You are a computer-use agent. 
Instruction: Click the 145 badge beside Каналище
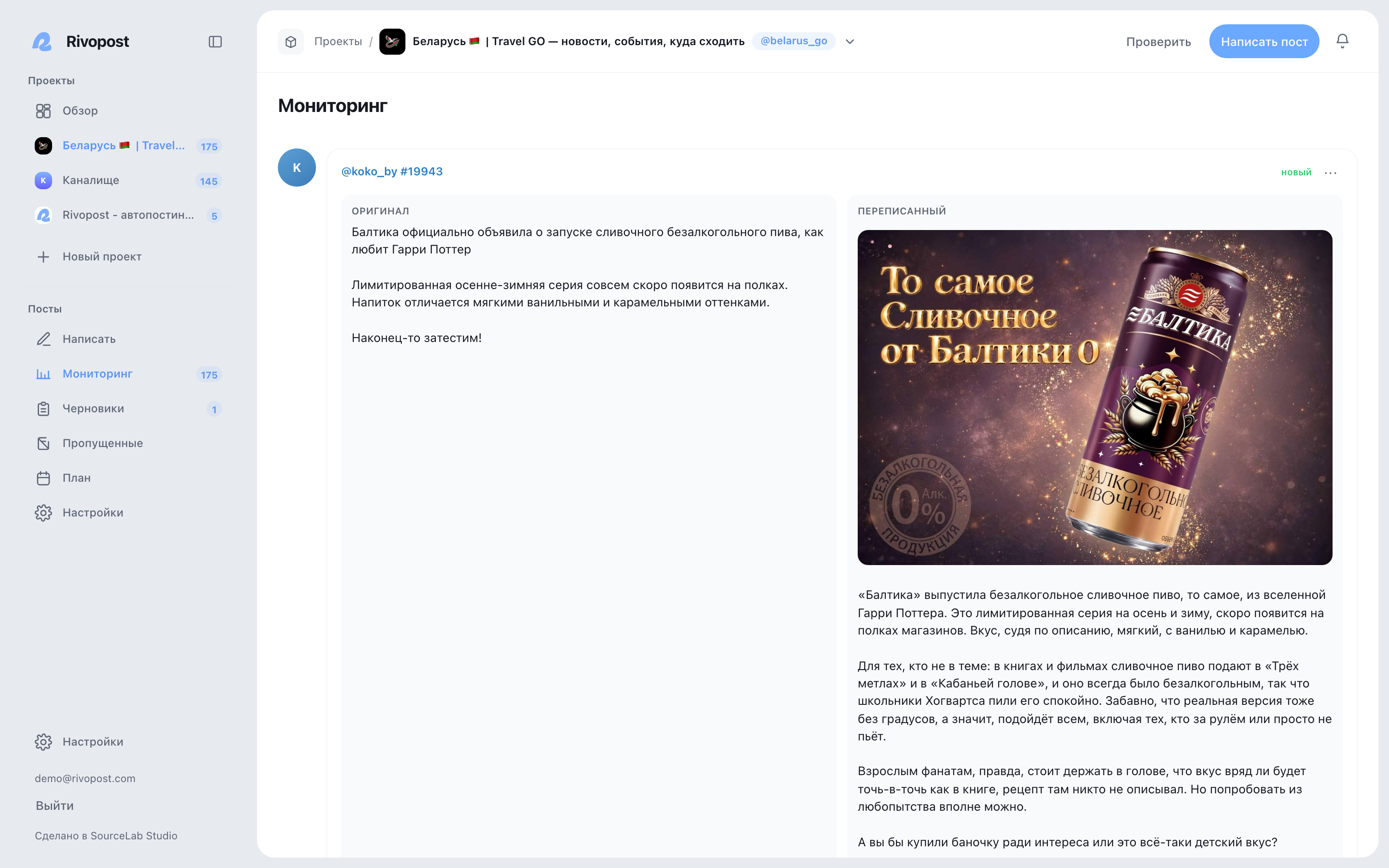pos(209,181)
